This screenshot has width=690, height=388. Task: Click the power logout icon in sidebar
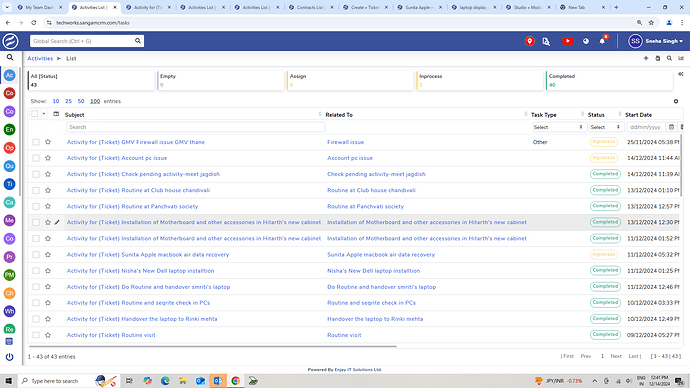(x=9, y=357)
